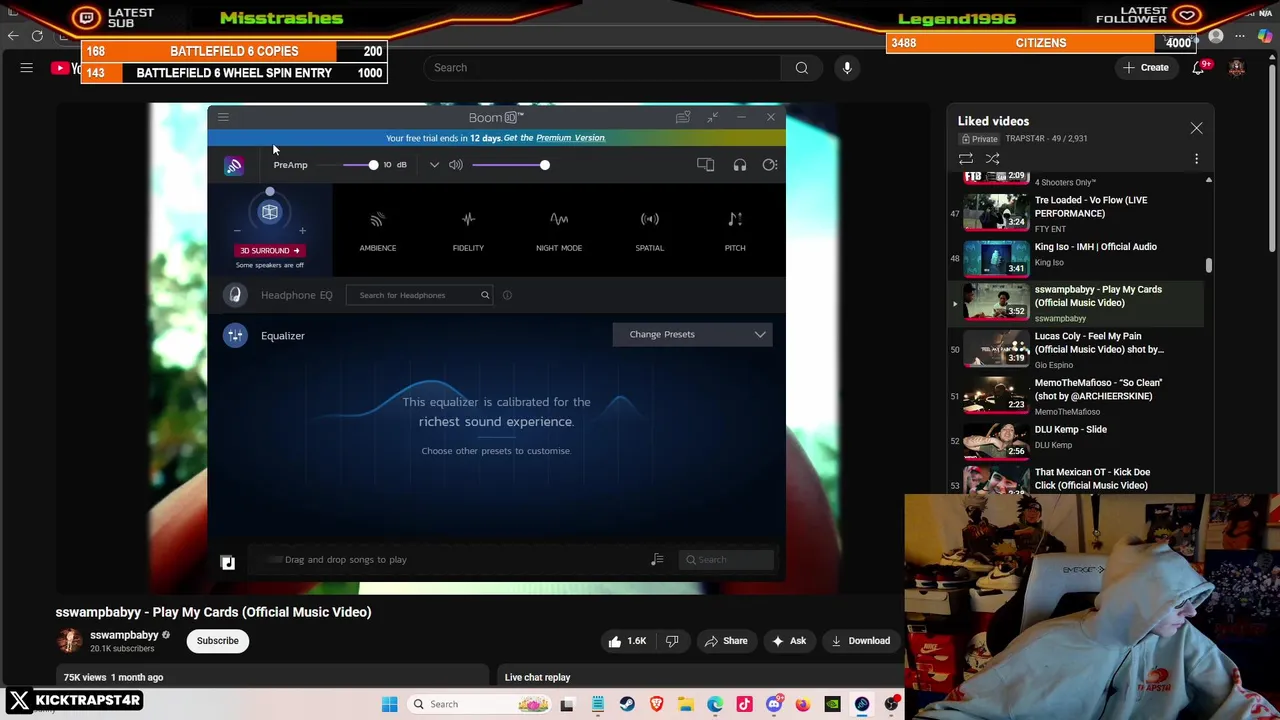Screen dimensions: 1280x720
Task: Open Brave browser from the taskbar
Action: 656,704
